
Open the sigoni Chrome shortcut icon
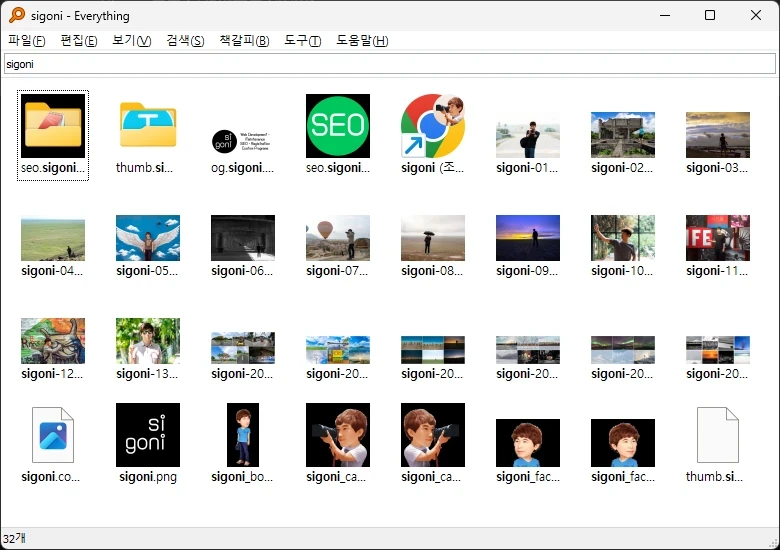pyautogui.click(x=432, y=126)
